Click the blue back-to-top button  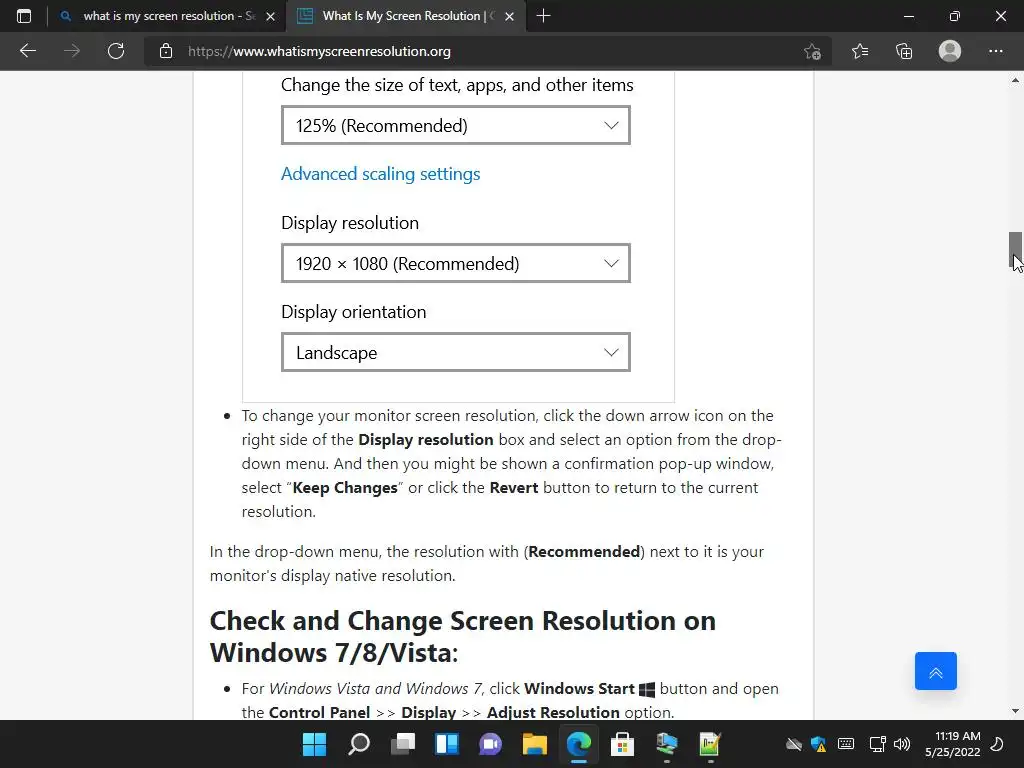[935, 671]
